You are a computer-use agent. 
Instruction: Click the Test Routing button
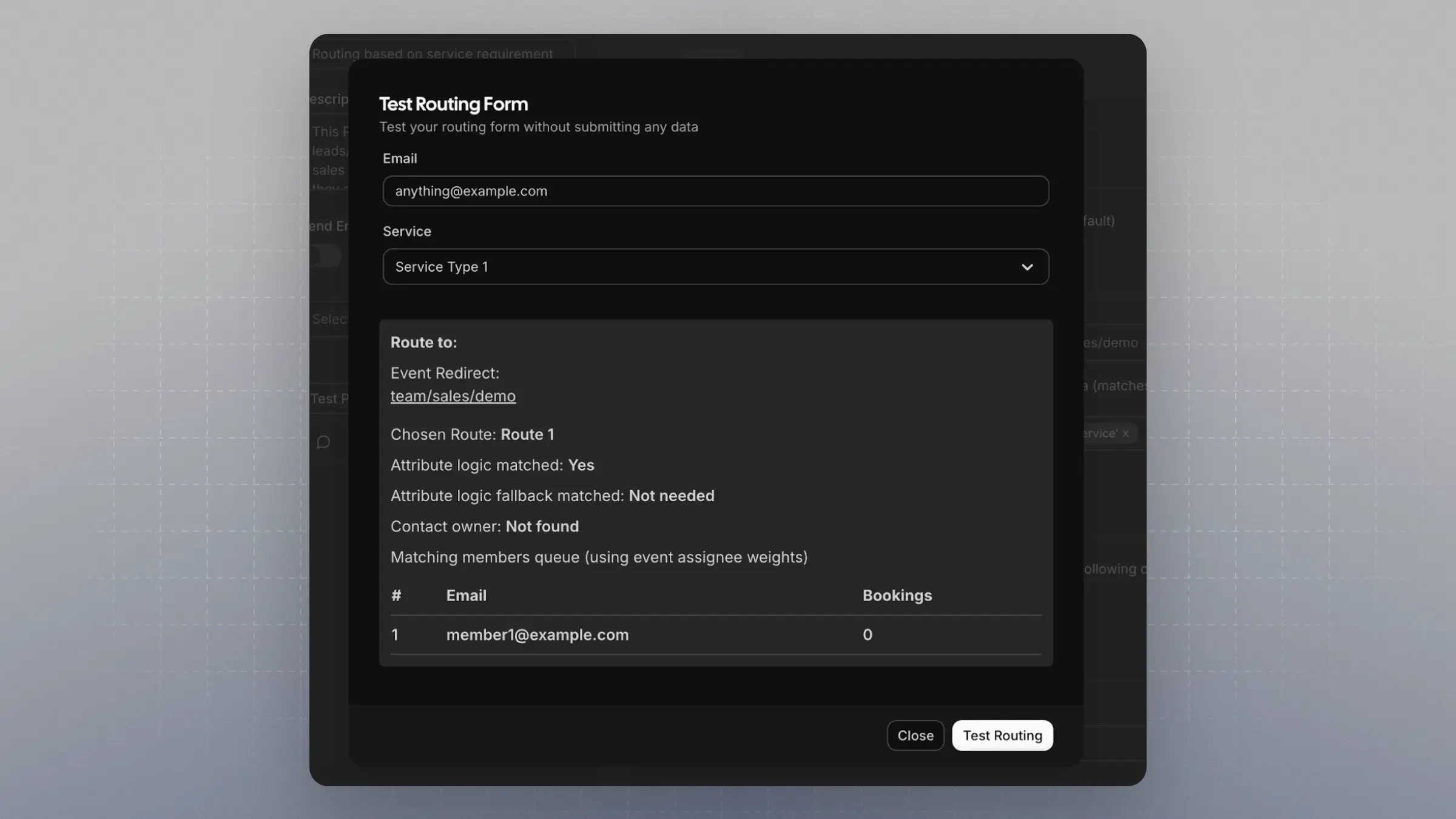tap(1002, 735)
